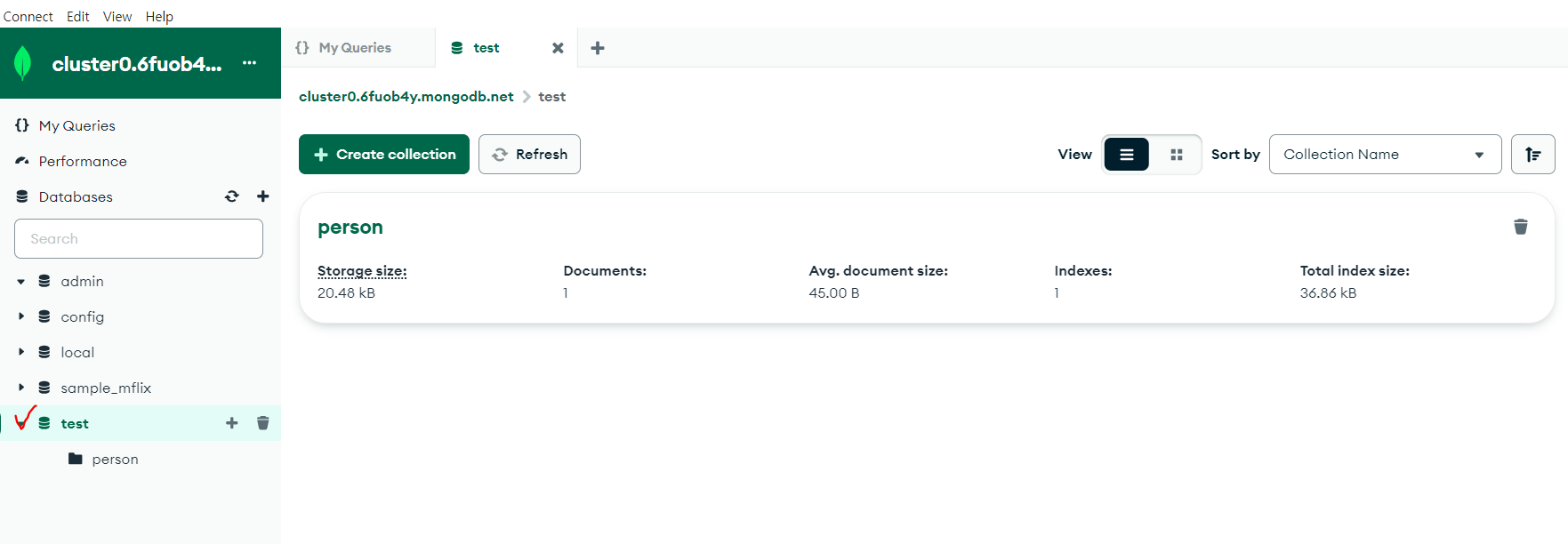This screenshot has width=1568, height=544.
Task: Expand the local database tree
Action: click(x=21, y=352)
